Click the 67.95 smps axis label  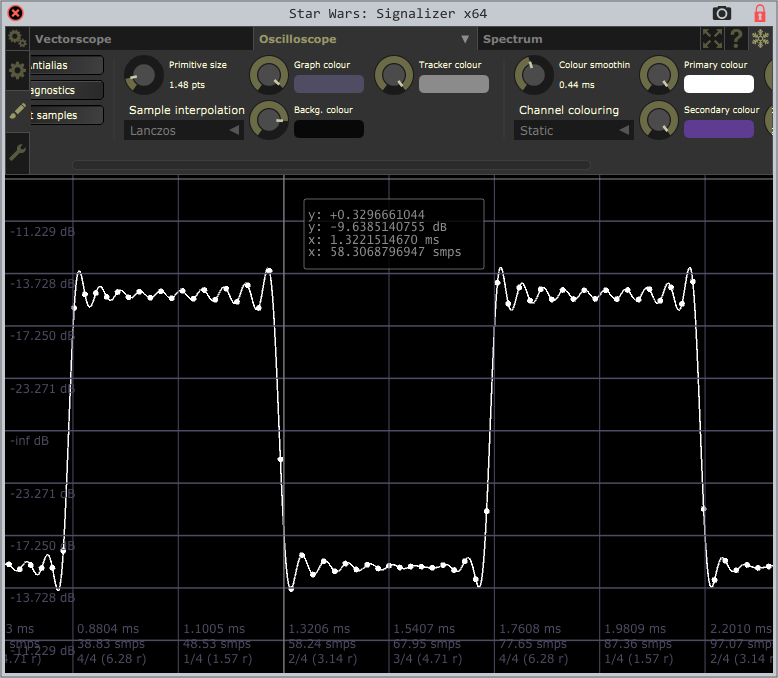(427, 644)
